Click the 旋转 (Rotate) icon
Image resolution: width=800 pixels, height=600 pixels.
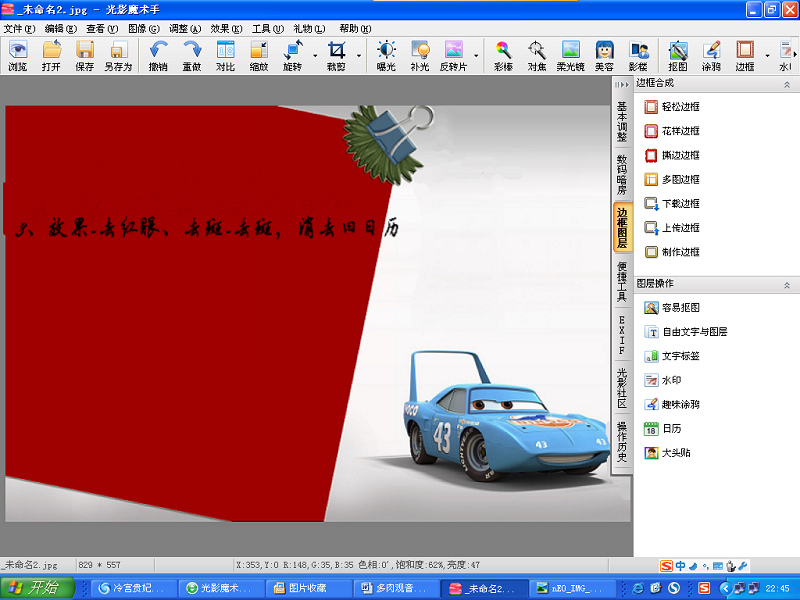click(293, 56)
